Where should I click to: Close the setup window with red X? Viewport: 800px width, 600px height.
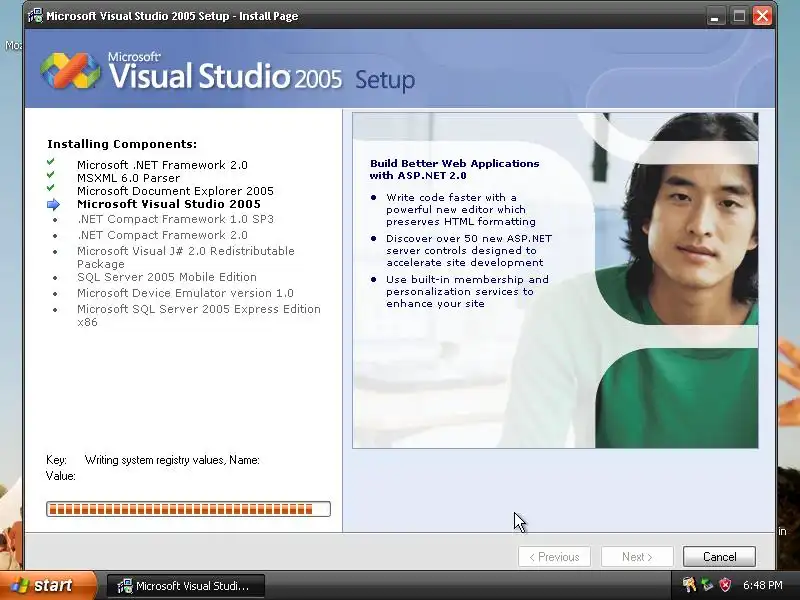coord(762,16)
